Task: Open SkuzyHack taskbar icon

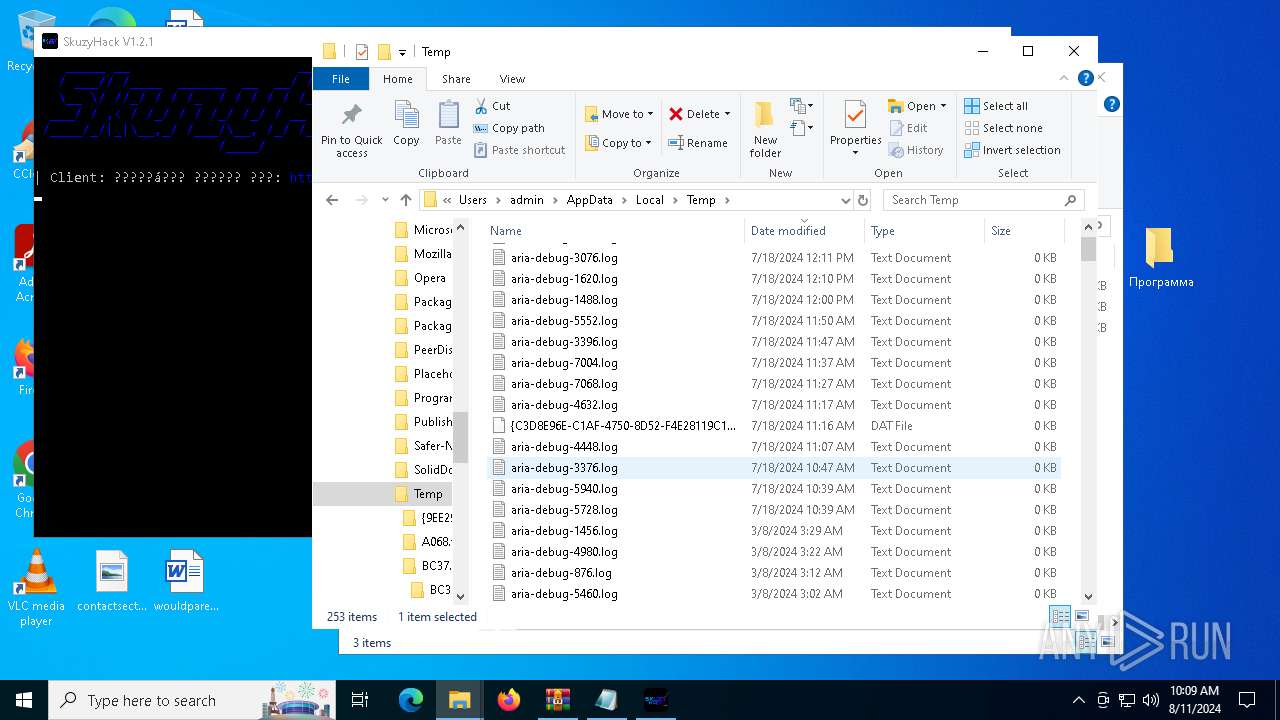Action: (x=655, y=700)
